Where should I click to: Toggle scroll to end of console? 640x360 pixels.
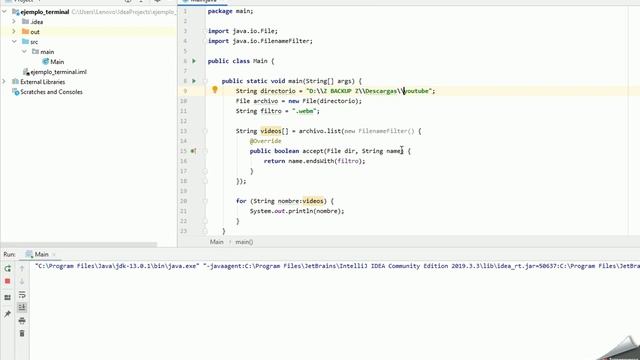point(22,307)
